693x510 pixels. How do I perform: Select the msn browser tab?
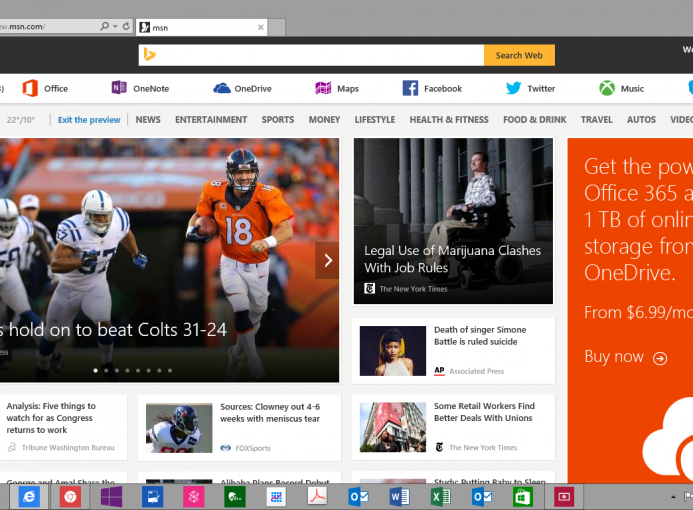pos(202,27)
